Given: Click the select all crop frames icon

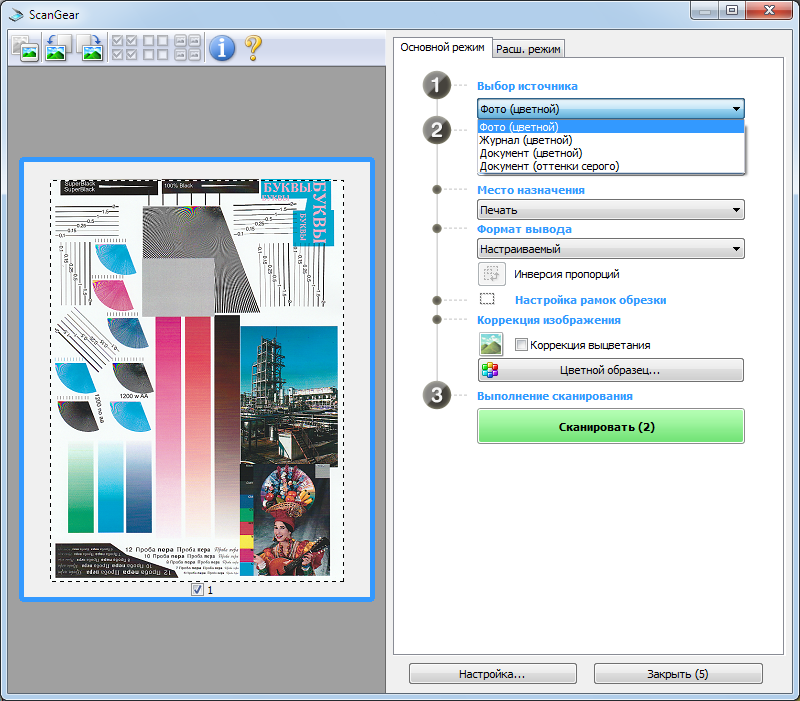Looking at the screenshot, I should (x=187, y=48).
